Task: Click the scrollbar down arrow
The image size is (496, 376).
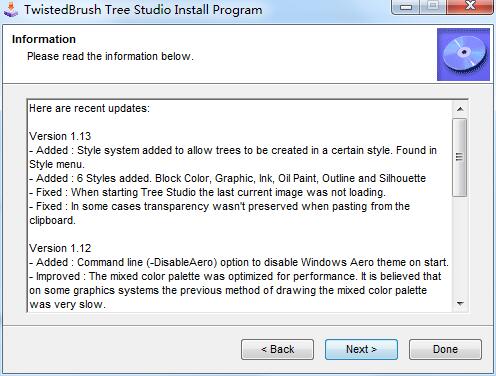Action: point(460,304)
